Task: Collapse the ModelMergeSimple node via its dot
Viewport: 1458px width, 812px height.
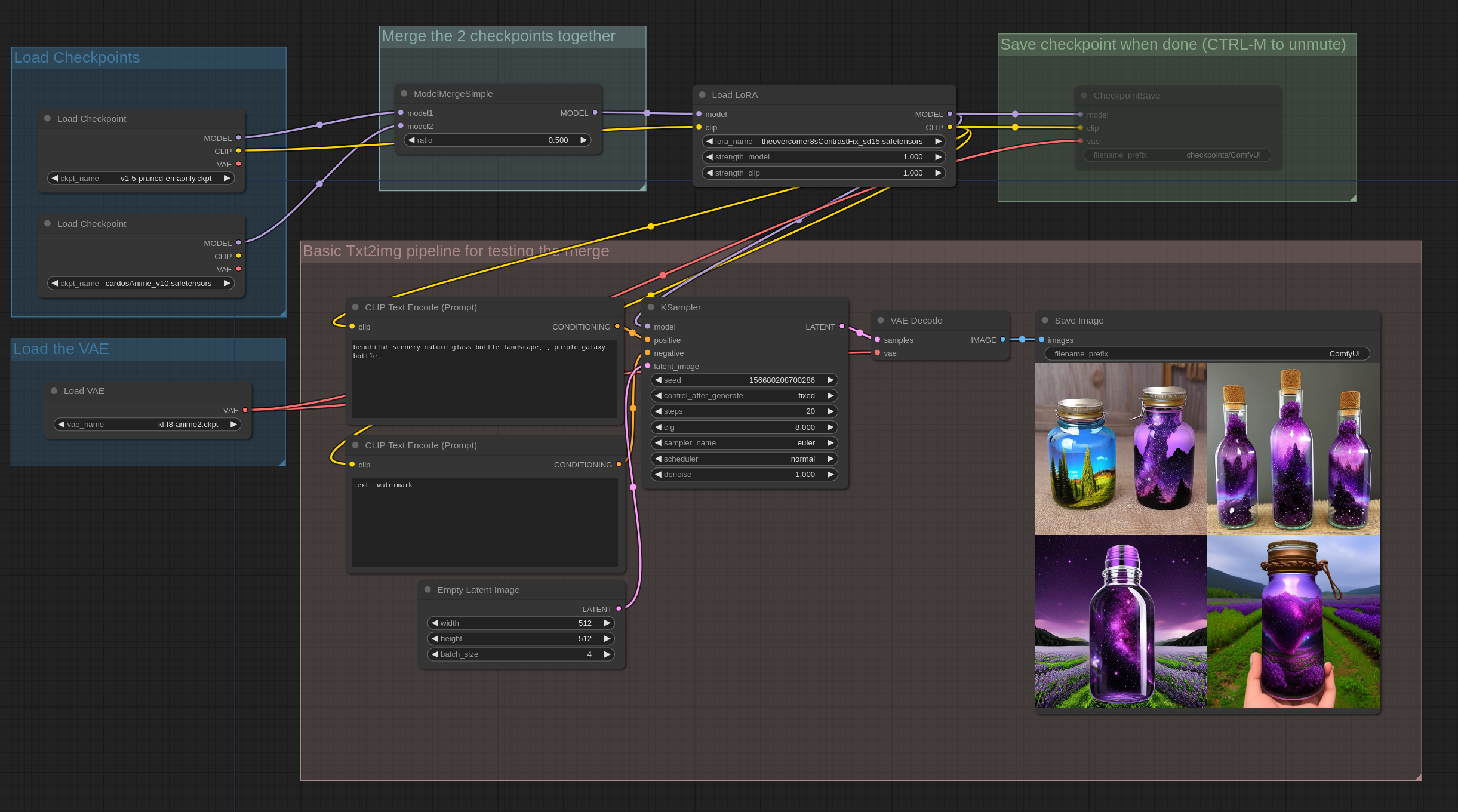Action: coord(404,94)
